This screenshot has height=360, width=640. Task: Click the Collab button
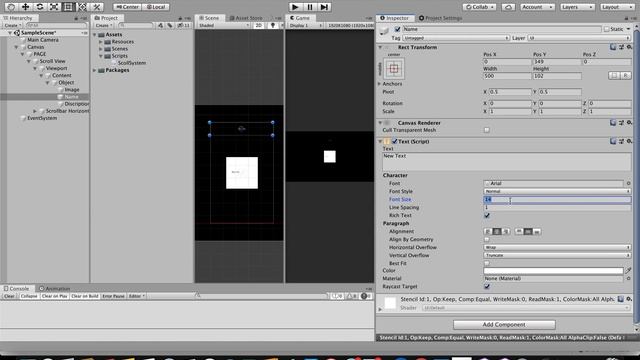coord(480,7)
